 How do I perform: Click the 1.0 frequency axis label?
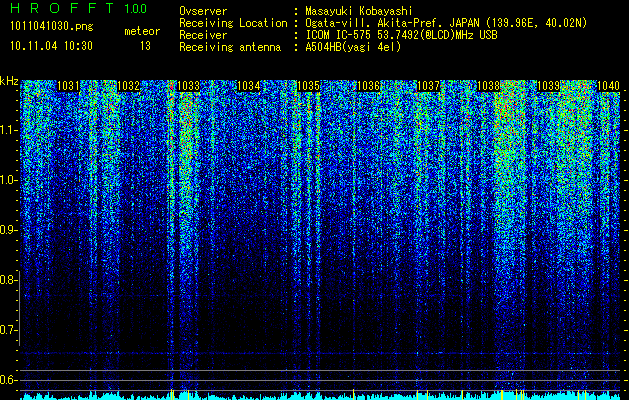pyautogui.click(x=8, y=180)
